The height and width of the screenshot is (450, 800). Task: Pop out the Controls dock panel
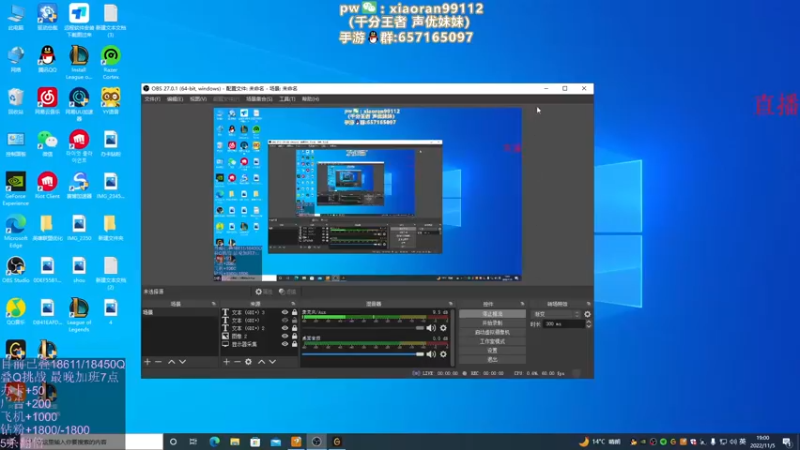click(522, 304)
